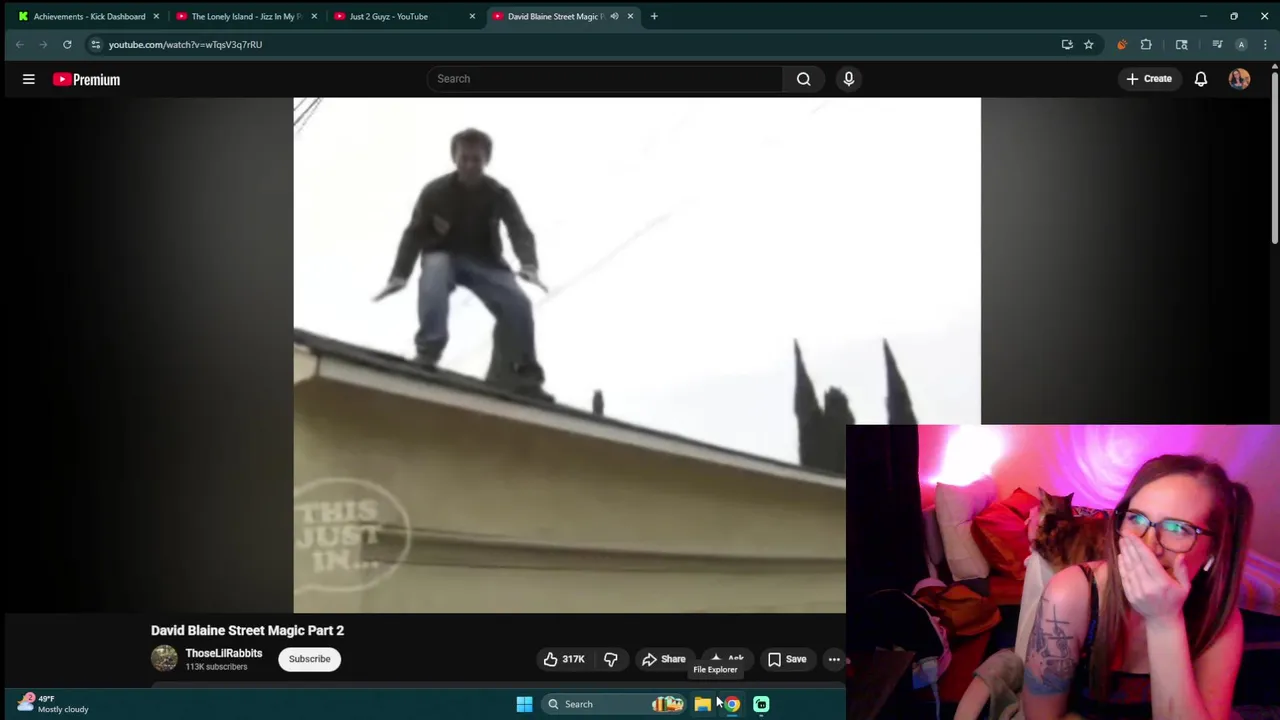
Task: Subscribe to ThoseLilRabbits channel
Action: [309, 659]
